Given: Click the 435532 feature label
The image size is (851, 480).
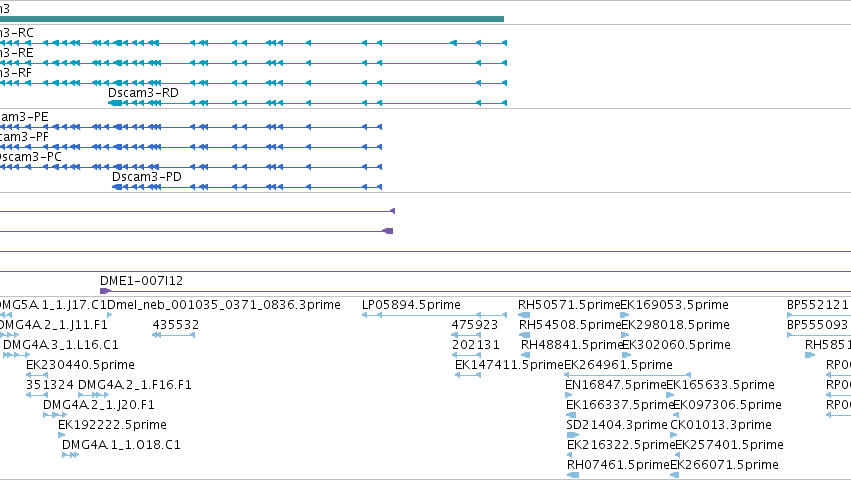Looking at the screenshot, I should point(176,325).
